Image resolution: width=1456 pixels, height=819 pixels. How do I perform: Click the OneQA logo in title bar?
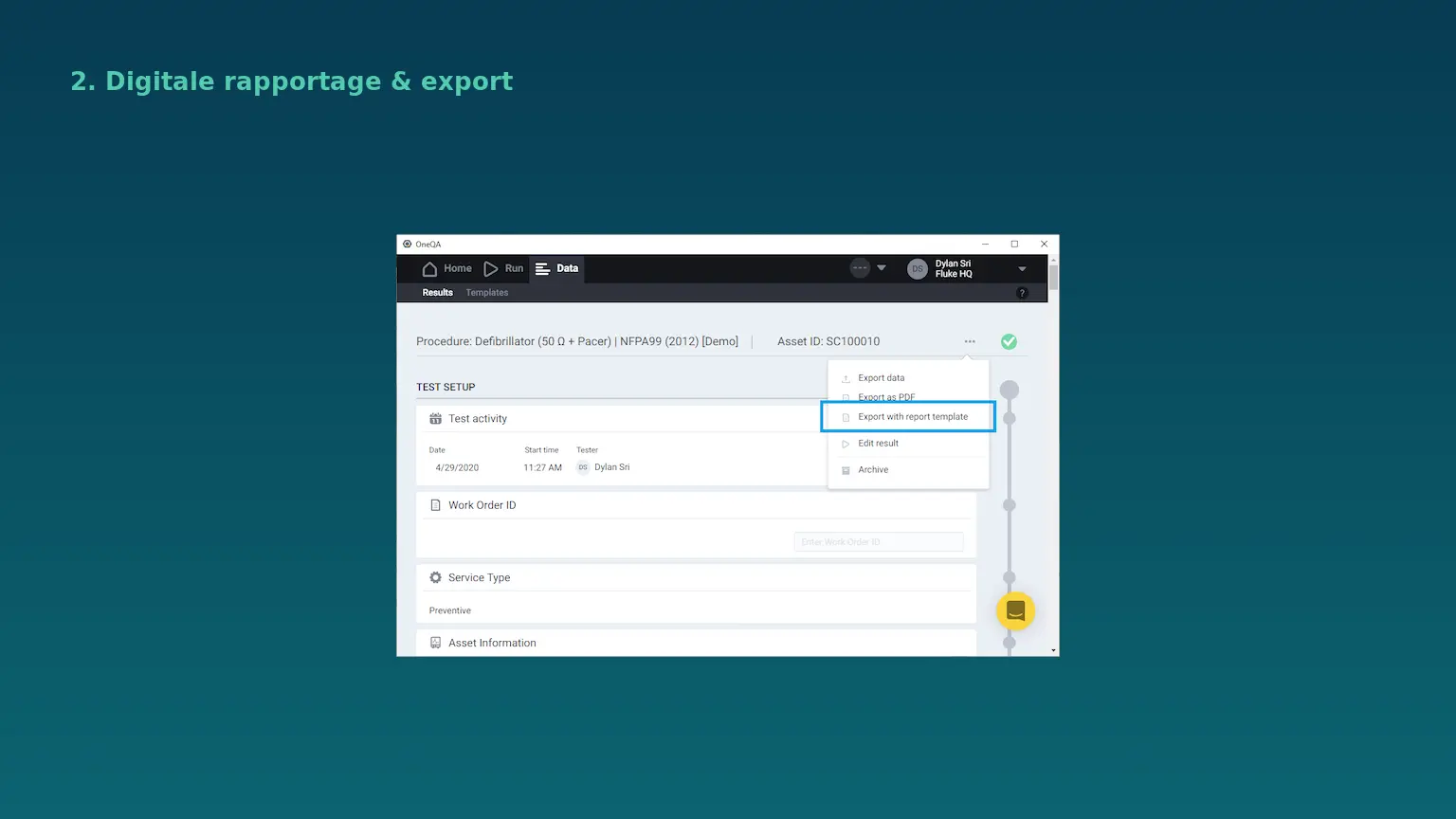[x=407, y=245]
